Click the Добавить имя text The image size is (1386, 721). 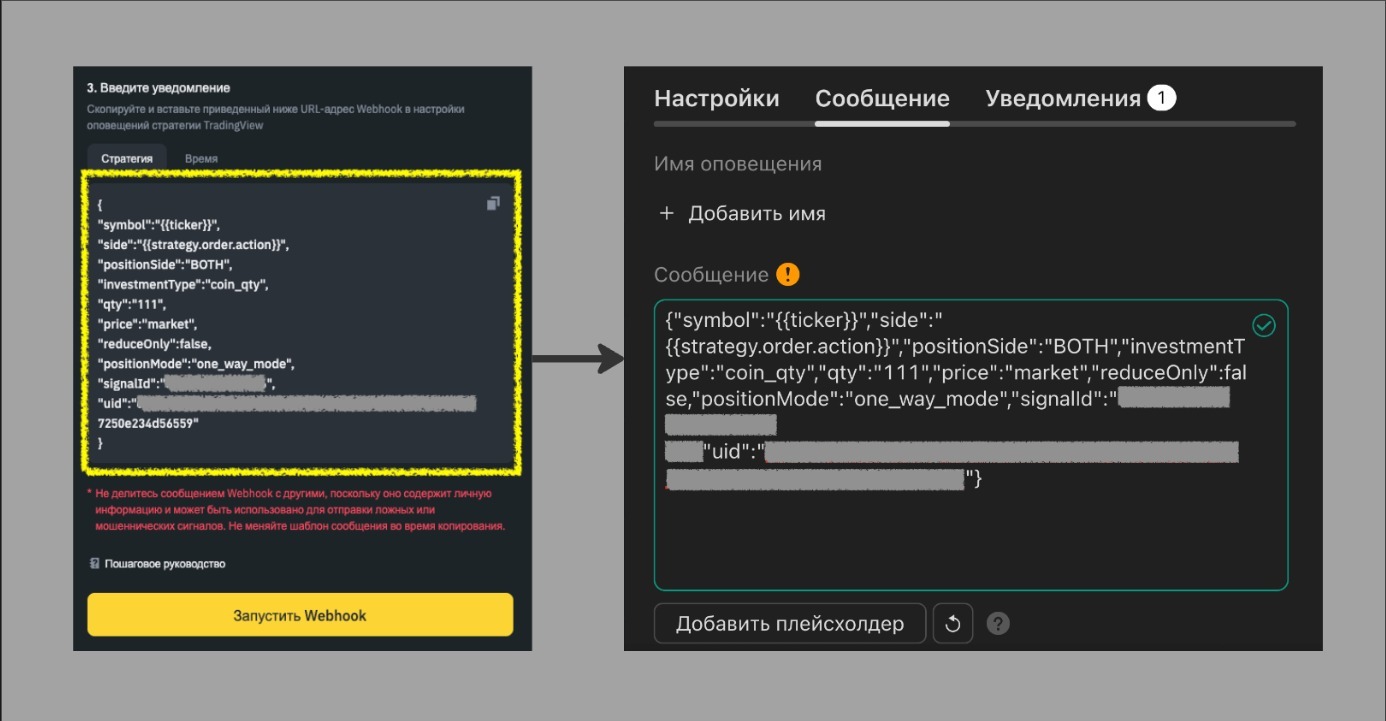(x=756, y=213)
